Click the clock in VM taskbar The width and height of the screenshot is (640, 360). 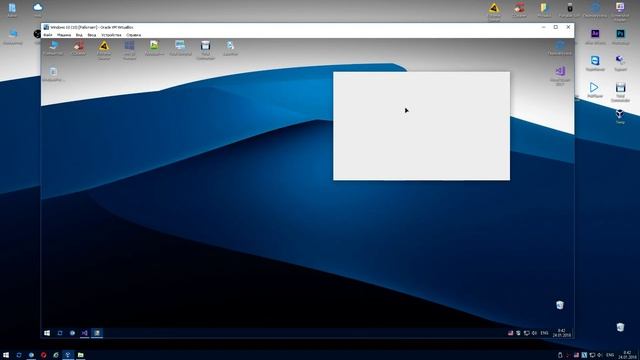pos(562,333)
